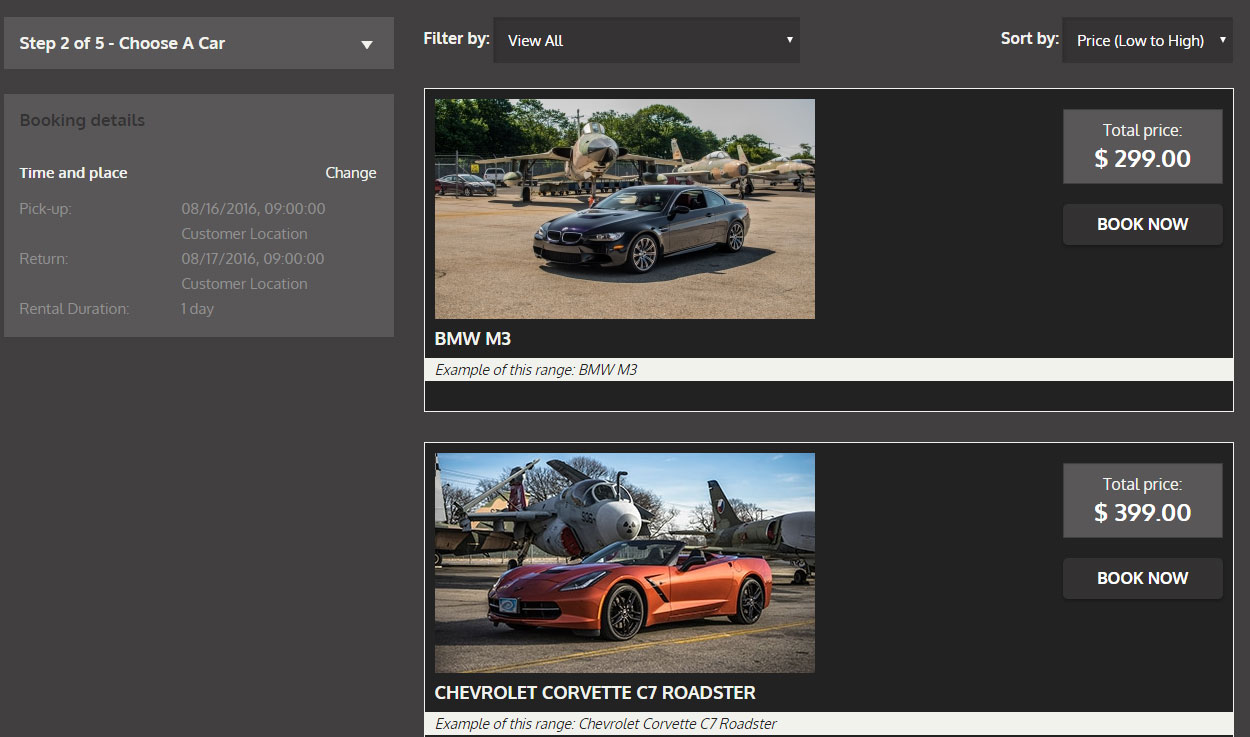Book the Chevrolet Corvette C7 Roadster
This screenshot has width=1250, height=737.
[1143, 578]
